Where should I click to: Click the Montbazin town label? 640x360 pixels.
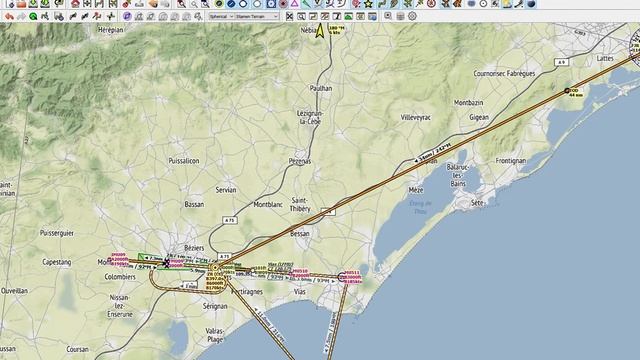coord(469,103)
